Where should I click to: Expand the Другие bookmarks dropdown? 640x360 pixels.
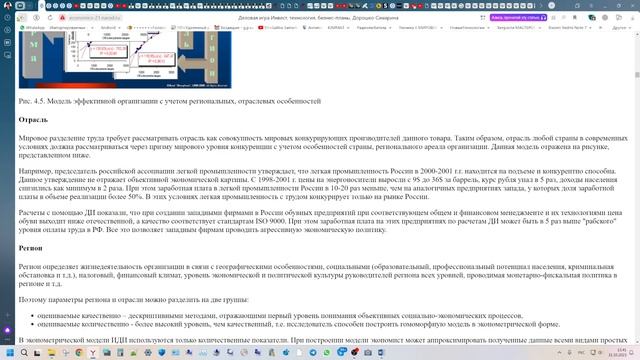click(x=622, y=28)
